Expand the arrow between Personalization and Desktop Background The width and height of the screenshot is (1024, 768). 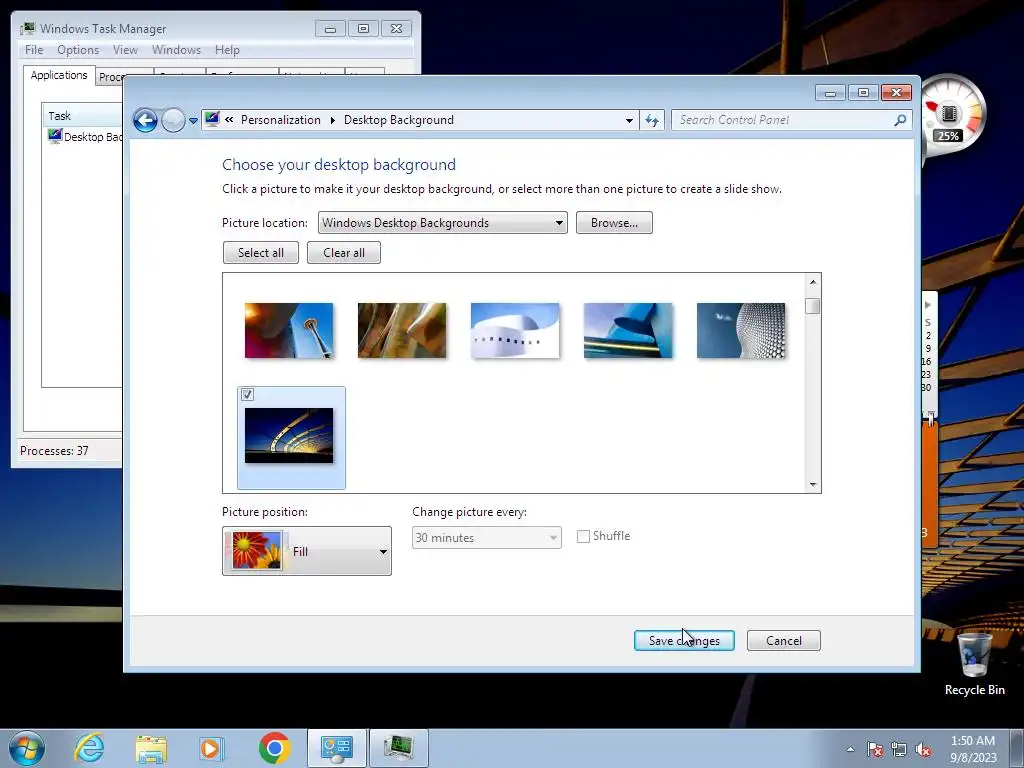point(332,120)
